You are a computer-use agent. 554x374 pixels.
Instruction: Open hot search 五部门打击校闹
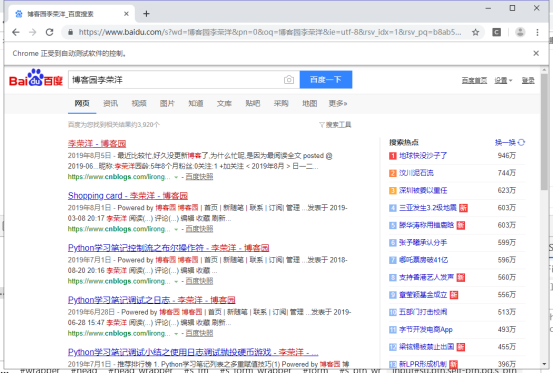pyautogui.click(x=423, y=312)
